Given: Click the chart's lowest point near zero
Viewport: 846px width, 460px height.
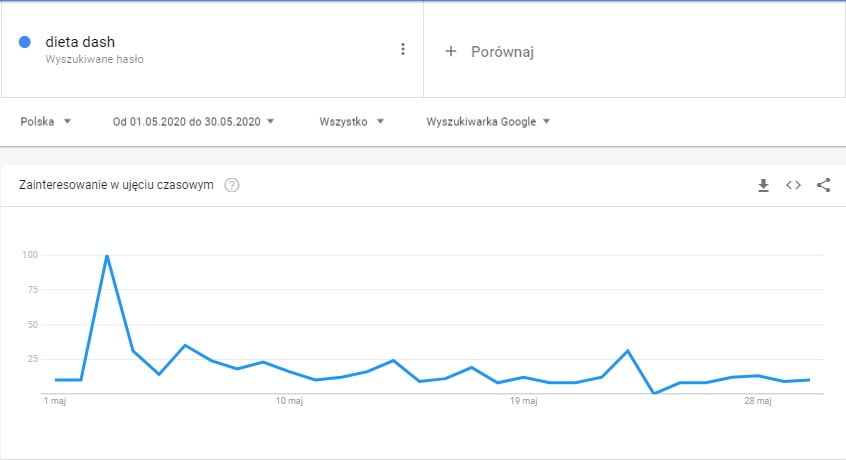Looking at the screenshot, I should click(x=654, y=393).
